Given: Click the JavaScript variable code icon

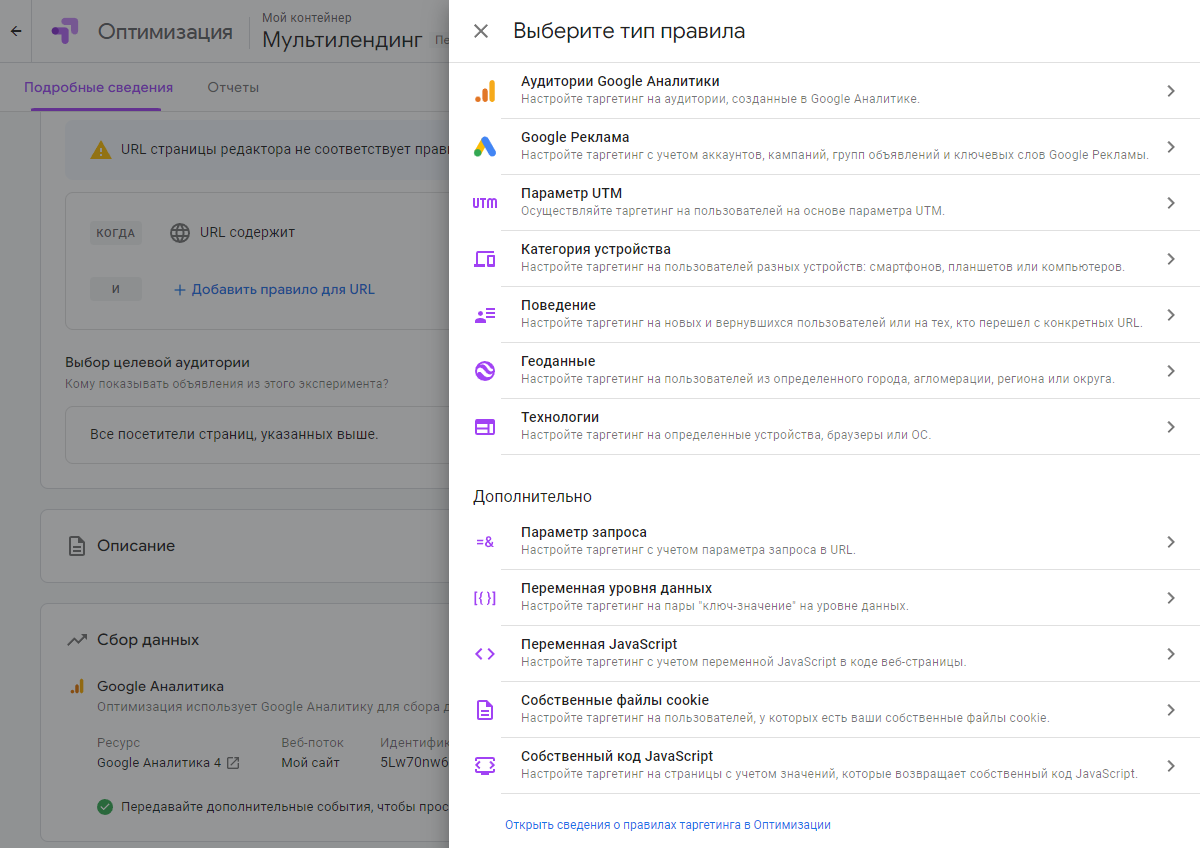Looking at the screenshot, I should (485, 654).
